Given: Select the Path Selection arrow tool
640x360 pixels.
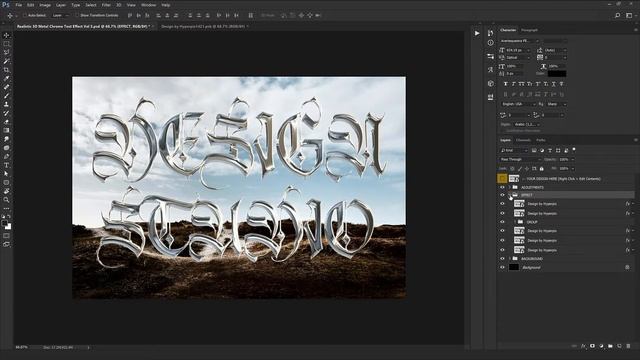Looking at the screenshot, I should point(7,173).
